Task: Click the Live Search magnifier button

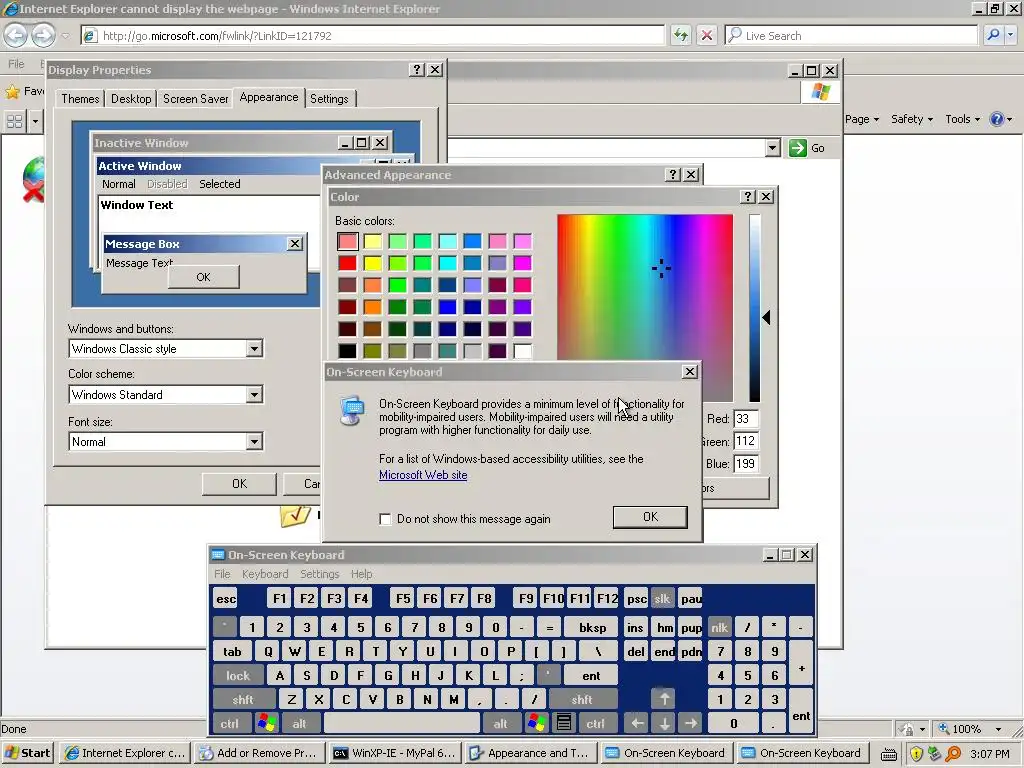Action: pyautogui.click(x=993, y=35)
